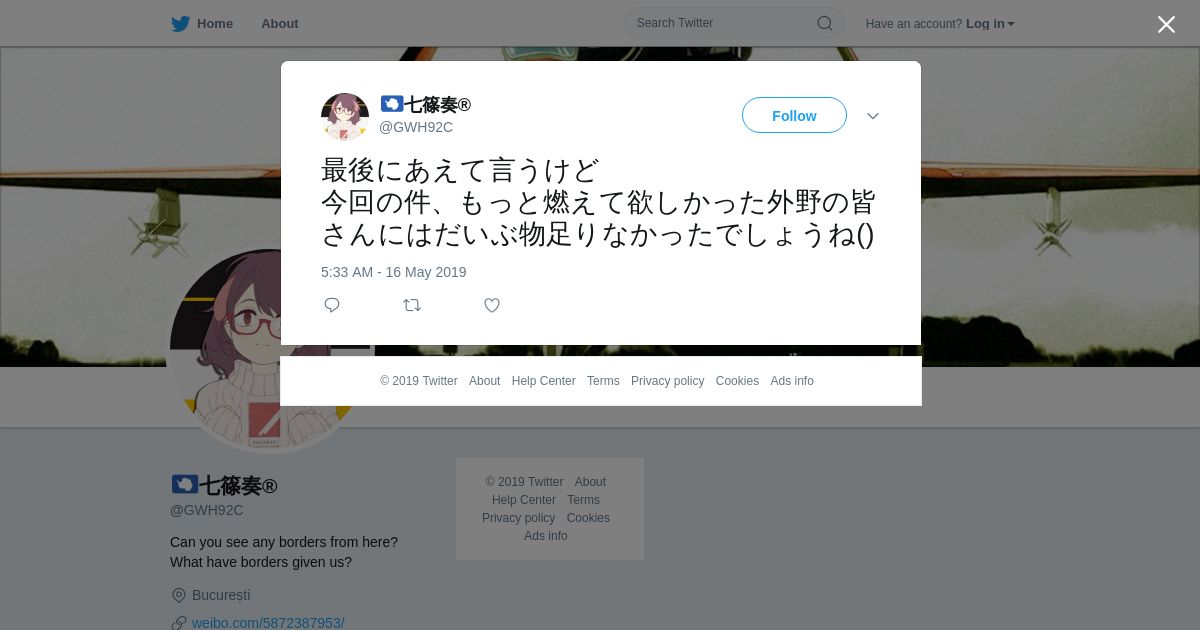This screenshot has width=1200, height=630.
Task: Click the location pin icon beside București
Action: coord(179,595)
